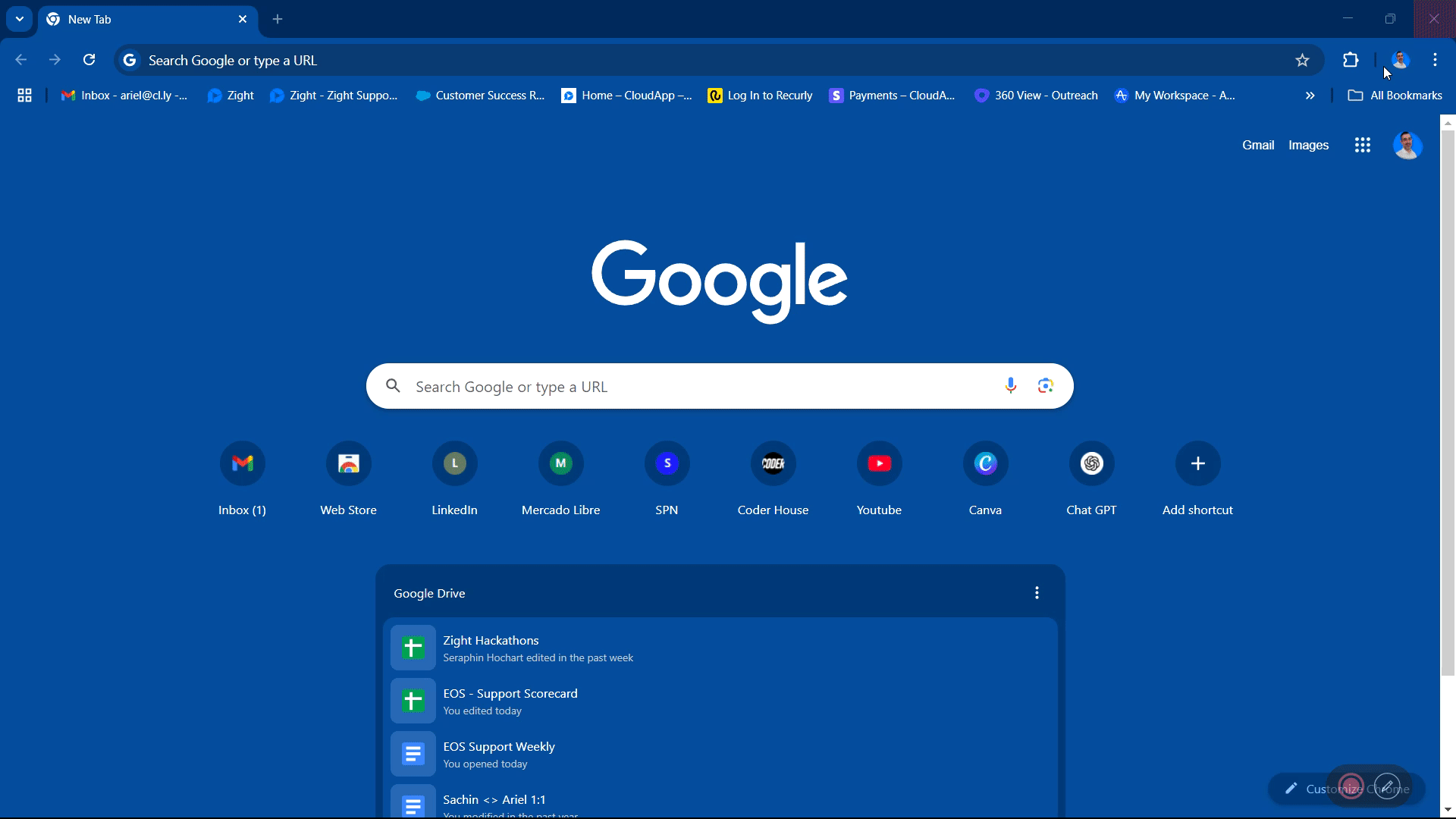Open the Home – CloudApp bookmark
Image resolution: width=1456 pixels, height=819 pixels.
pyautogui.click(x=626, y=95)
